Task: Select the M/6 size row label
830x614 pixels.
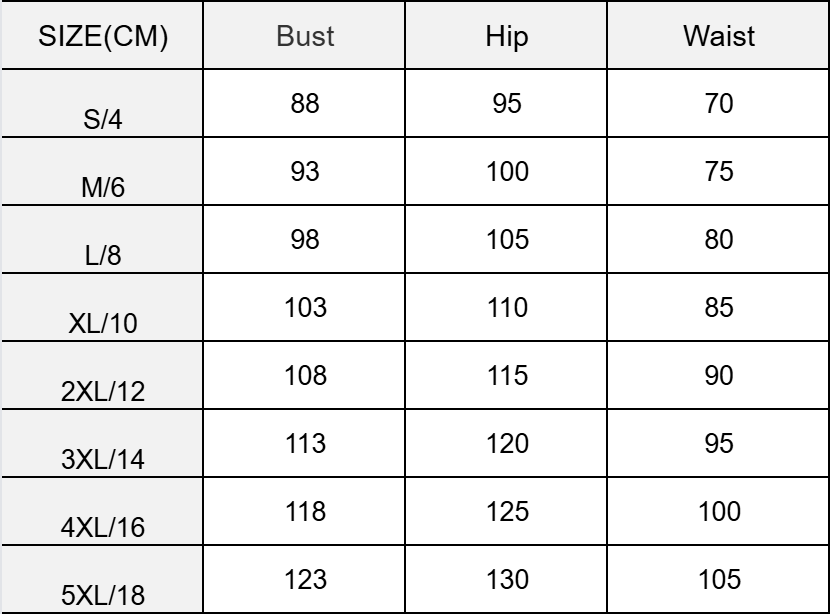Action: [103, 191]
